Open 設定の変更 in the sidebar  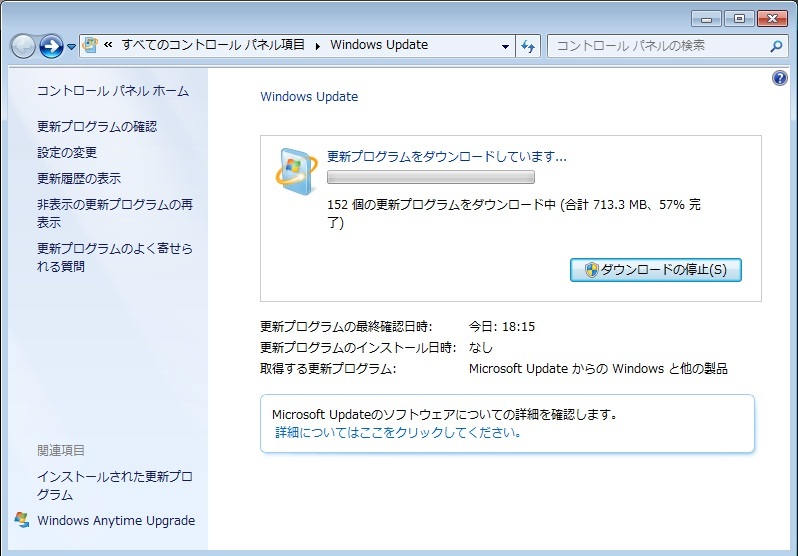[67, 152]
